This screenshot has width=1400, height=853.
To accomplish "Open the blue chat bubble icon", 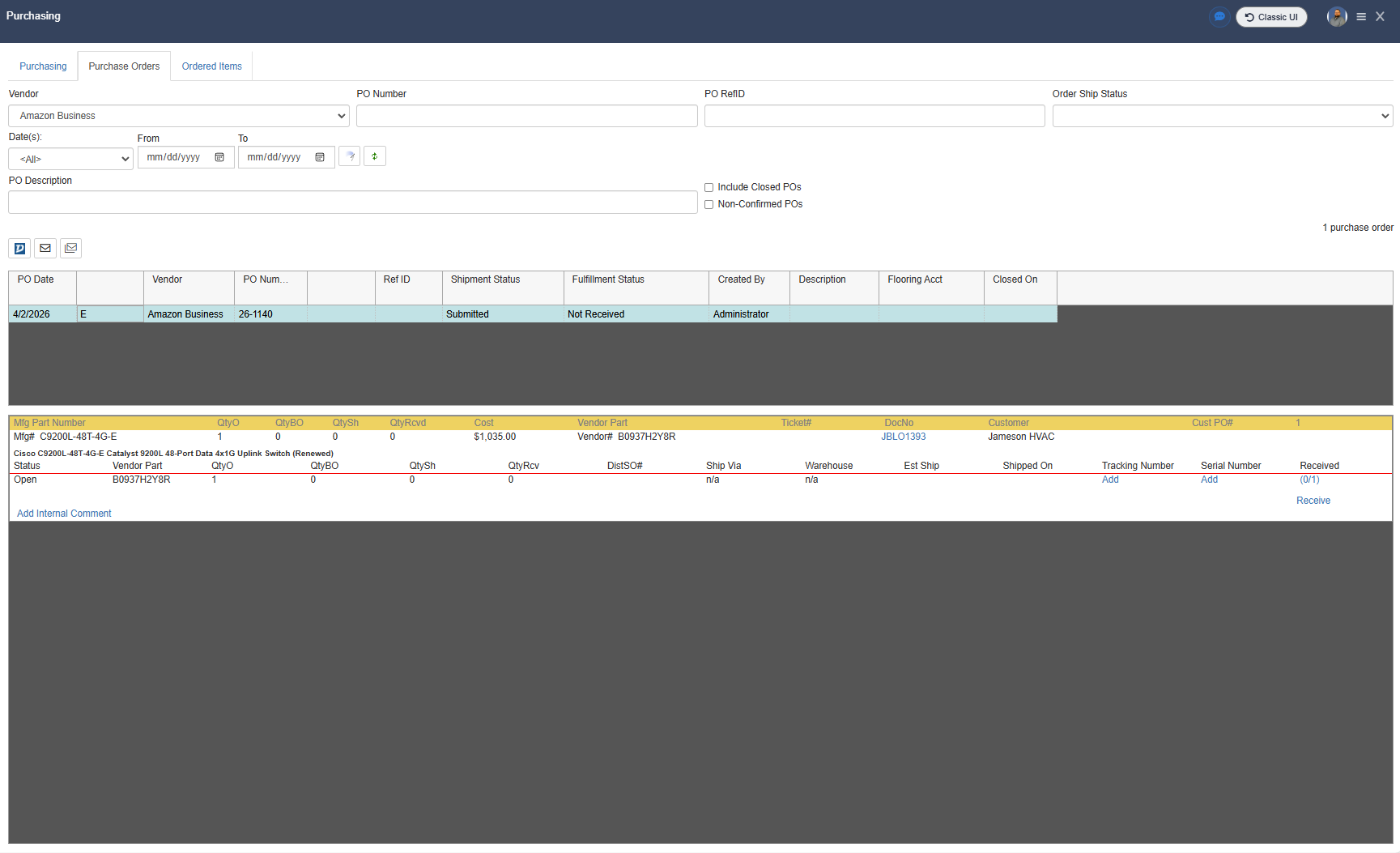I will pos(1219,17).
